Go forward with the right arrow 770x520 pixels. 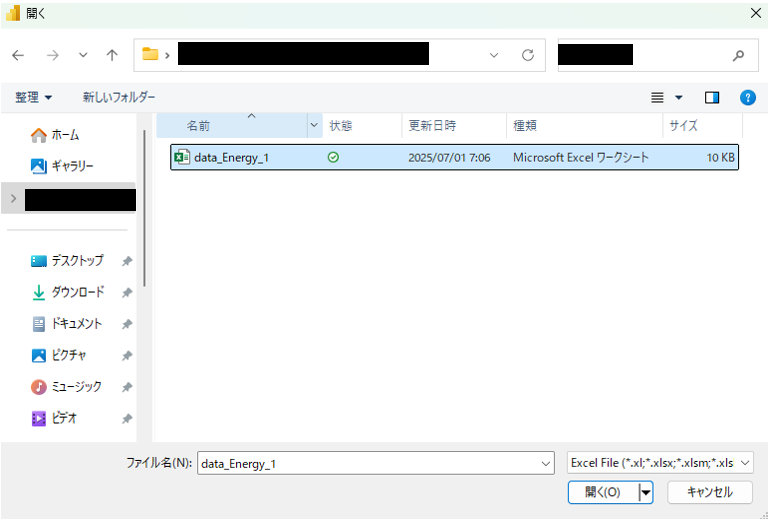tap(53, 55)
